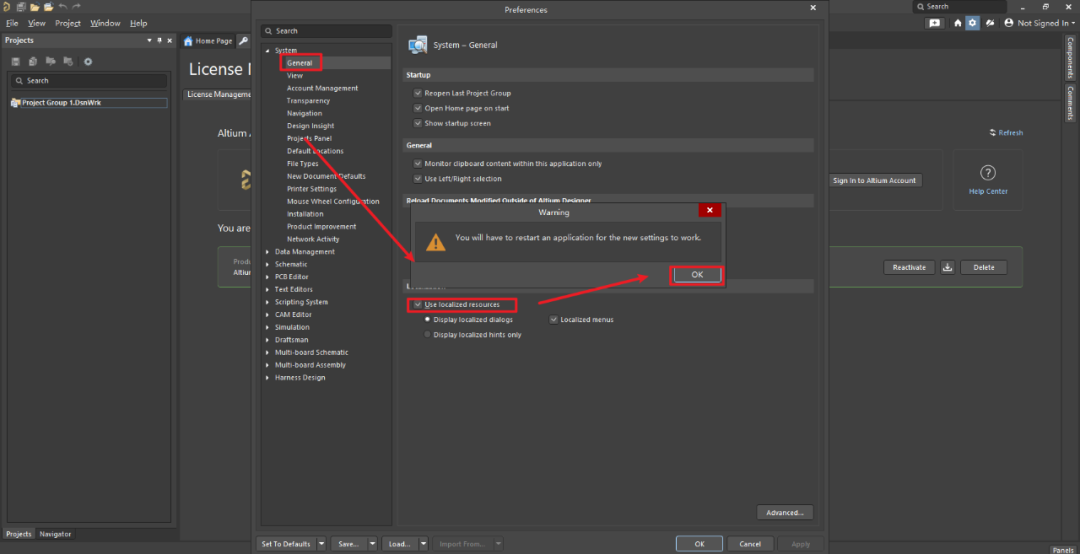Toggle Use localized resources checkbox

[x=418, y=304]
